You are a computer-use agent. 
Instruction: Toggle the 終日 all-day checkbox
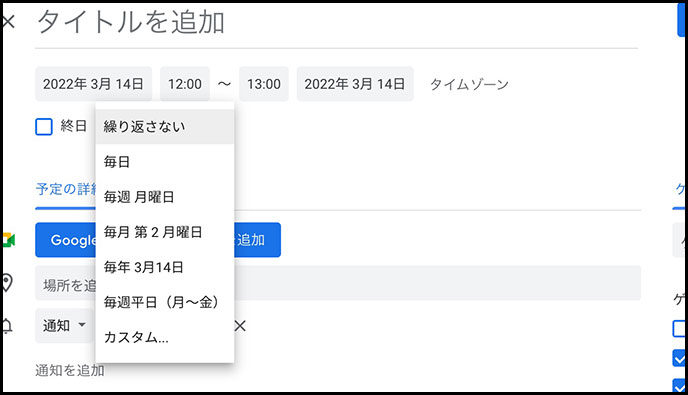[x=44, y=127]
